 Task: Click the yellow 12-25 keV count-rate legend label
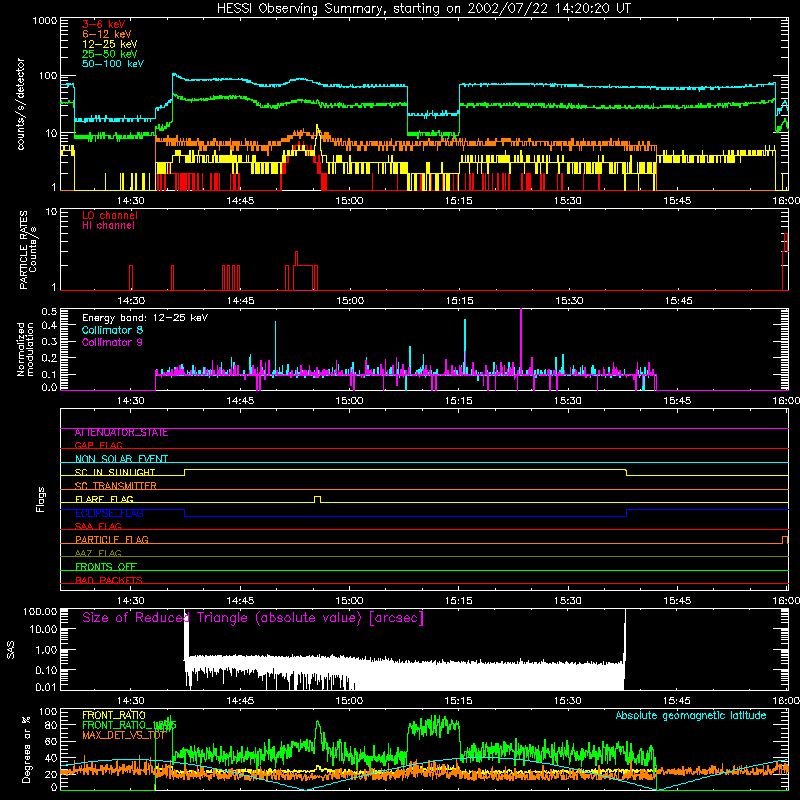click(110, 44)
